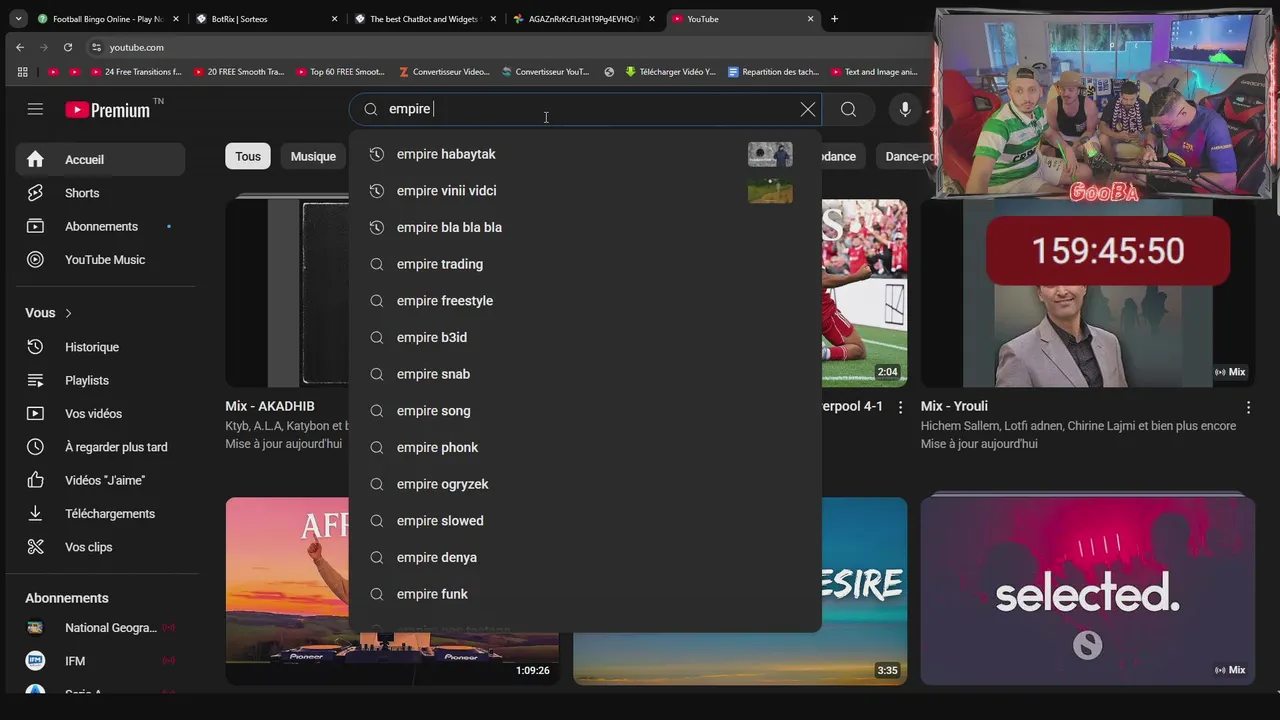Open options for Liverpool 4-1 video
The height and width of the screenshot is (720, 1280).
(x=900, y=407)
